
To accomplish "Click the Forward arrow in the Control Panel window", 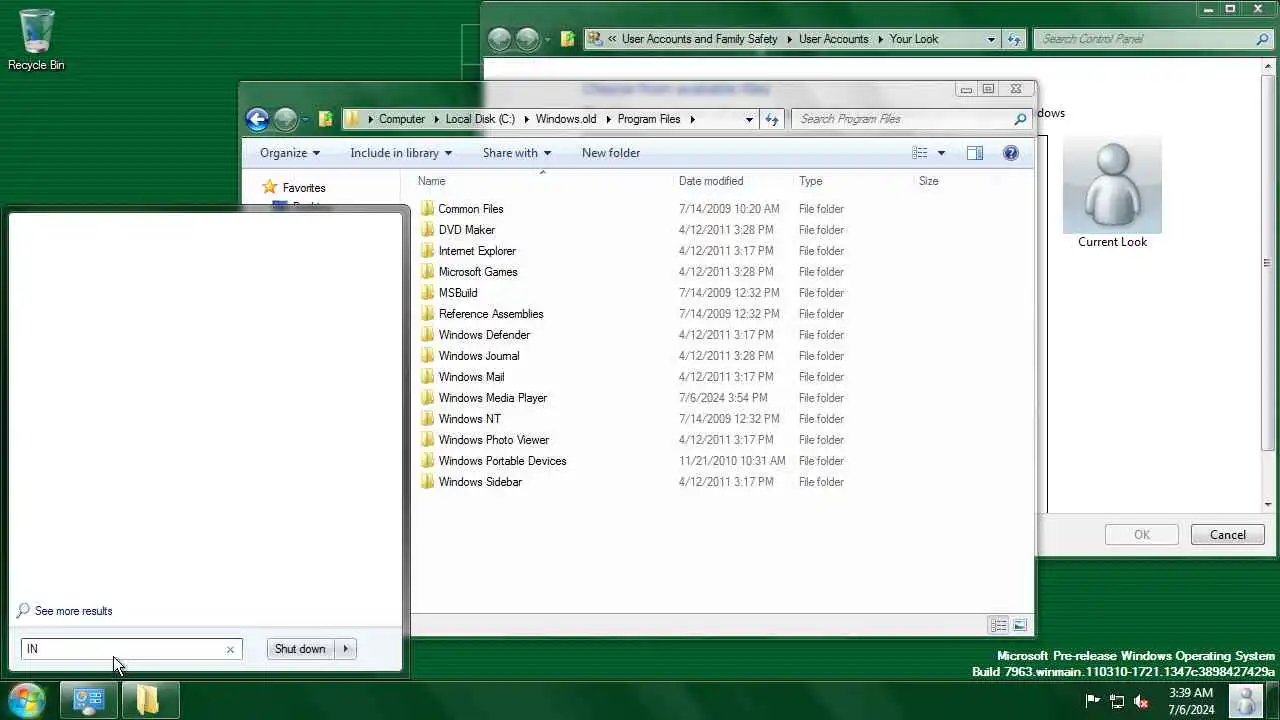I will 527,39.
